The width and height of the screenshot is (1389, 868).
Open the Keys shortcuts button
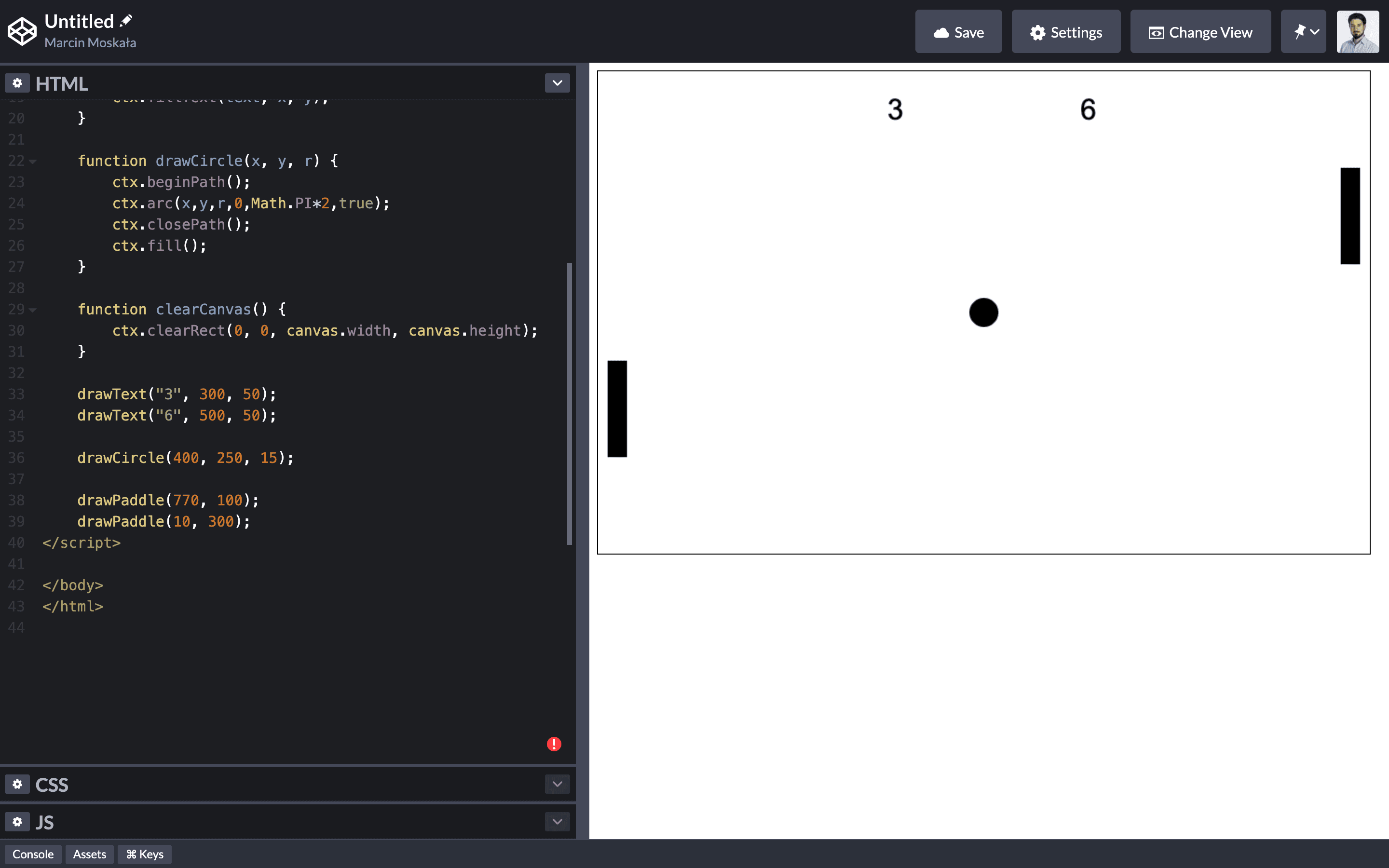(145, 854)
